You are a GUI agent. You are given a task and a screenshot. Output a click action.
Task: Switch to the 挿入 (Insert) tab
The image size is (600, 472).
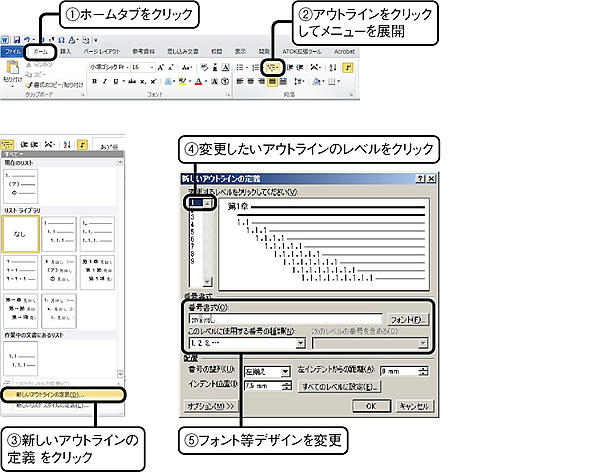(66, 49)
